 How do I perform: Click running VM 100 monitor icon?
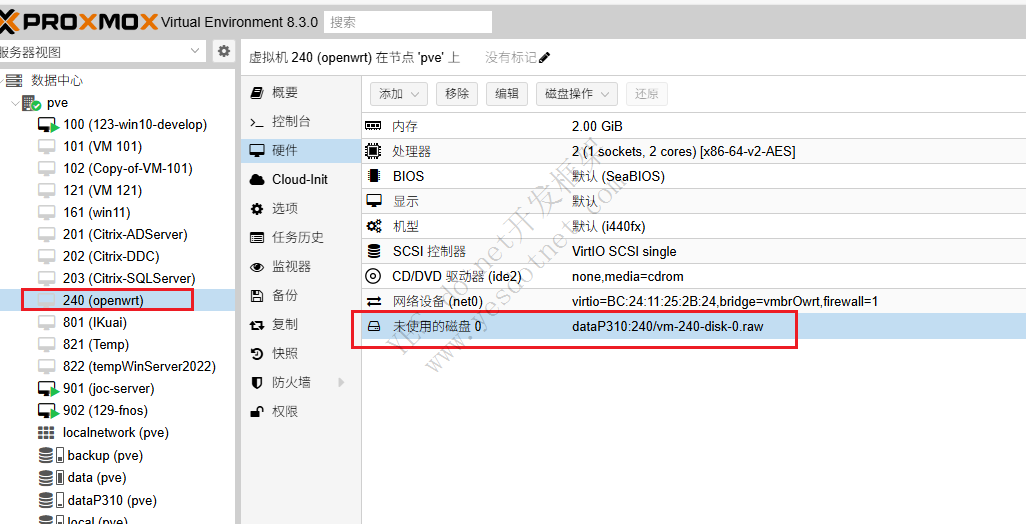[48, 124]
